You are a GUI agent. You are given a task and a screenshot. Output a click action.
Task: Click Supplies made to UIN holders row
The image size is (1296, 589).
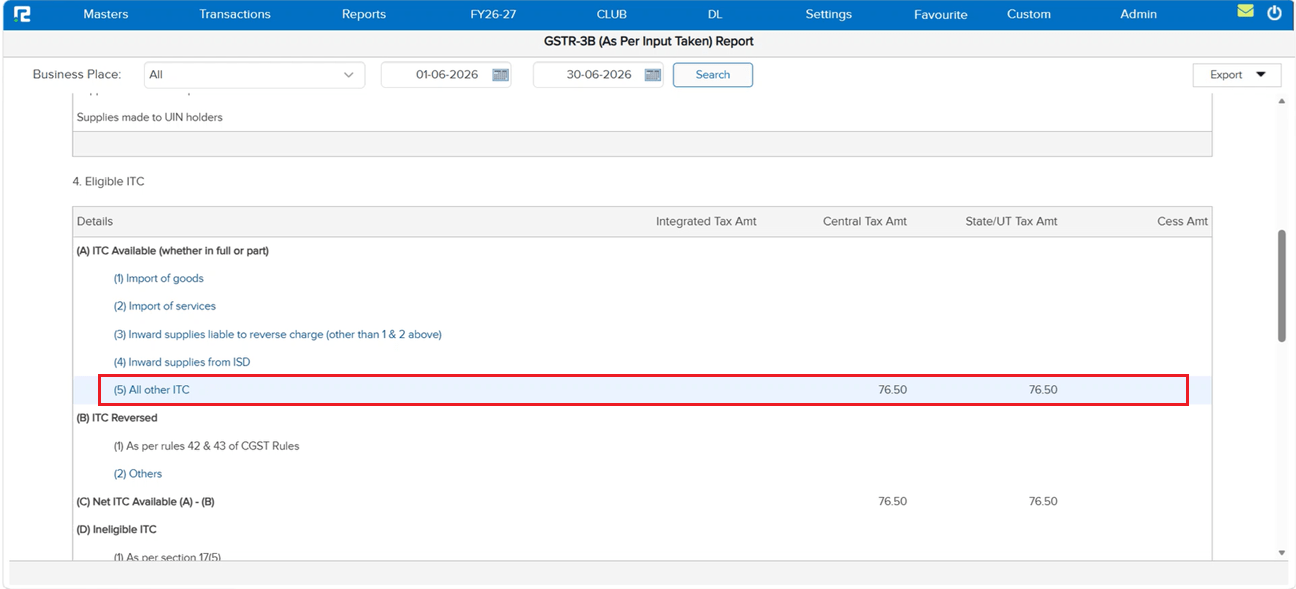[150, 117]
